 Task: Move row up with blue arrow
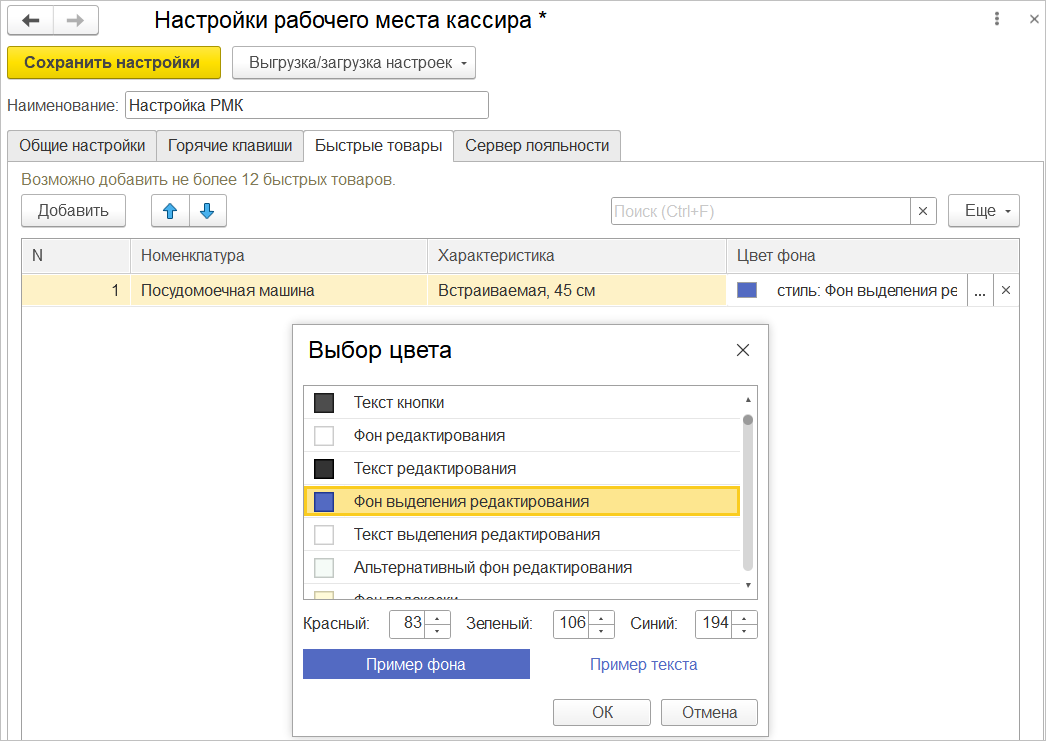coord(170,211)
